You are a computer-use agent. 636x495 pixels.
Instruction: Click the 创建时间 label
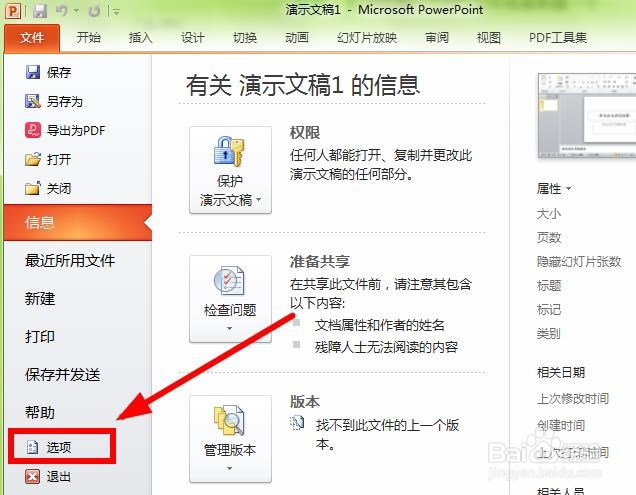tap(561, 425)
